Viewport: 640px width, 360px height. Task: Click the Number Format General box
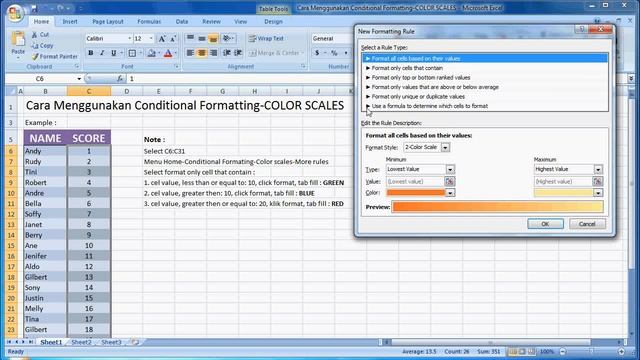pyautogui.click(x=331, y=39)
